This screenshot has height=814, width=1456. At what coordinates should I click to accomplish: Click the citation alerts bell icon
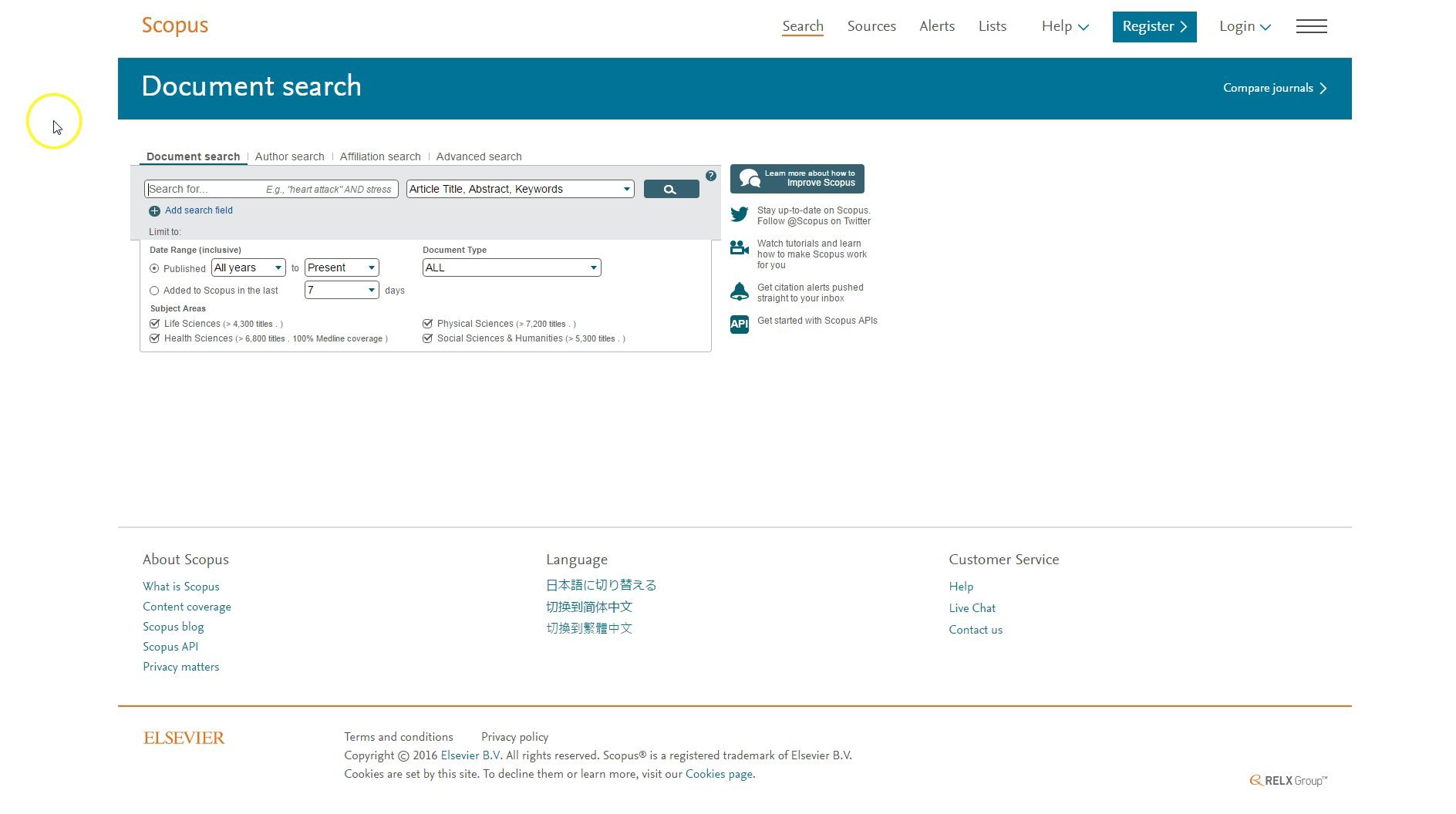[739, 291]
